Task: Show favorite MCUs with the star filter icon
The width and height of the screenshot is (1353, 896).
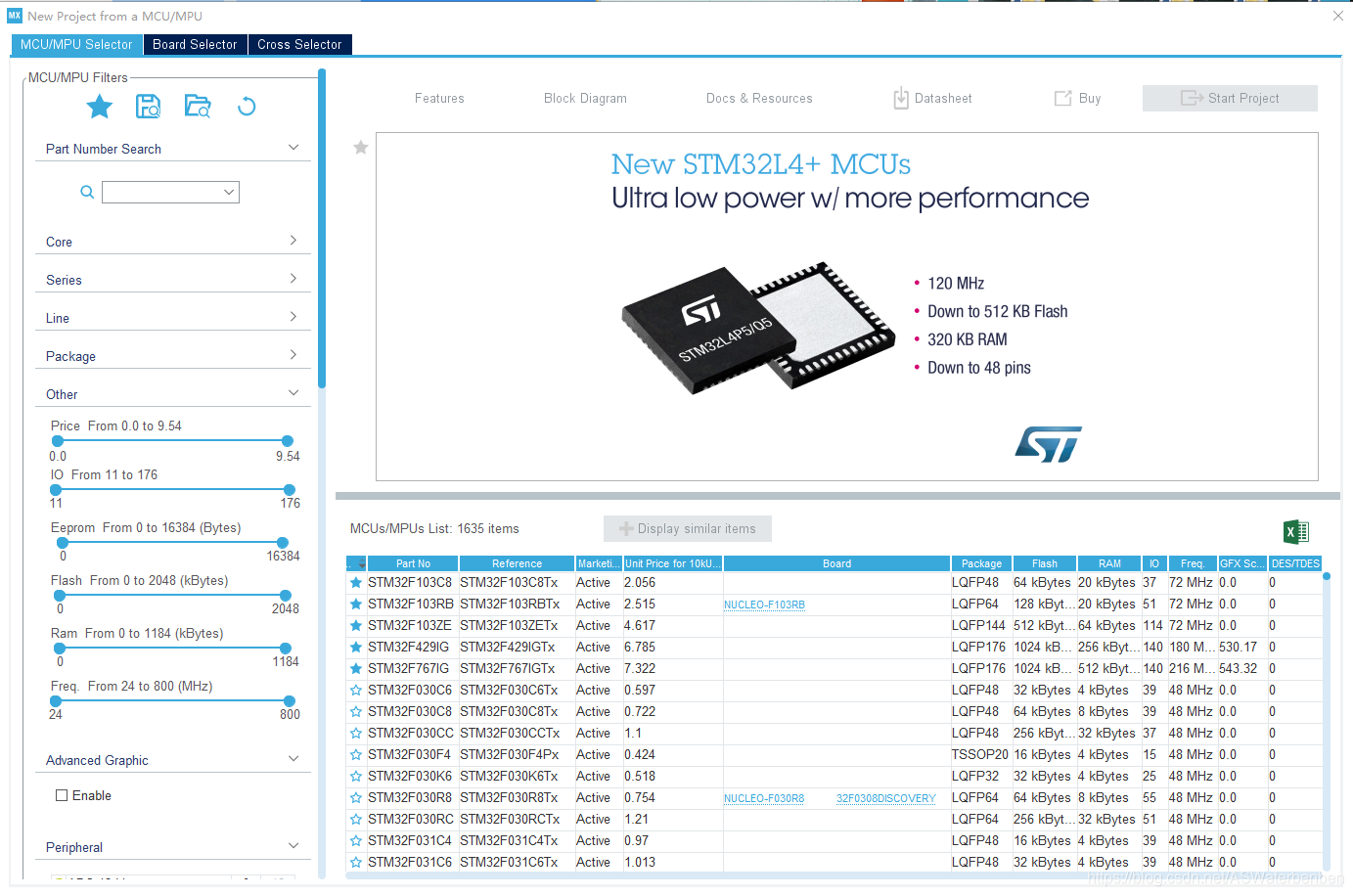Action: [100, 107]
